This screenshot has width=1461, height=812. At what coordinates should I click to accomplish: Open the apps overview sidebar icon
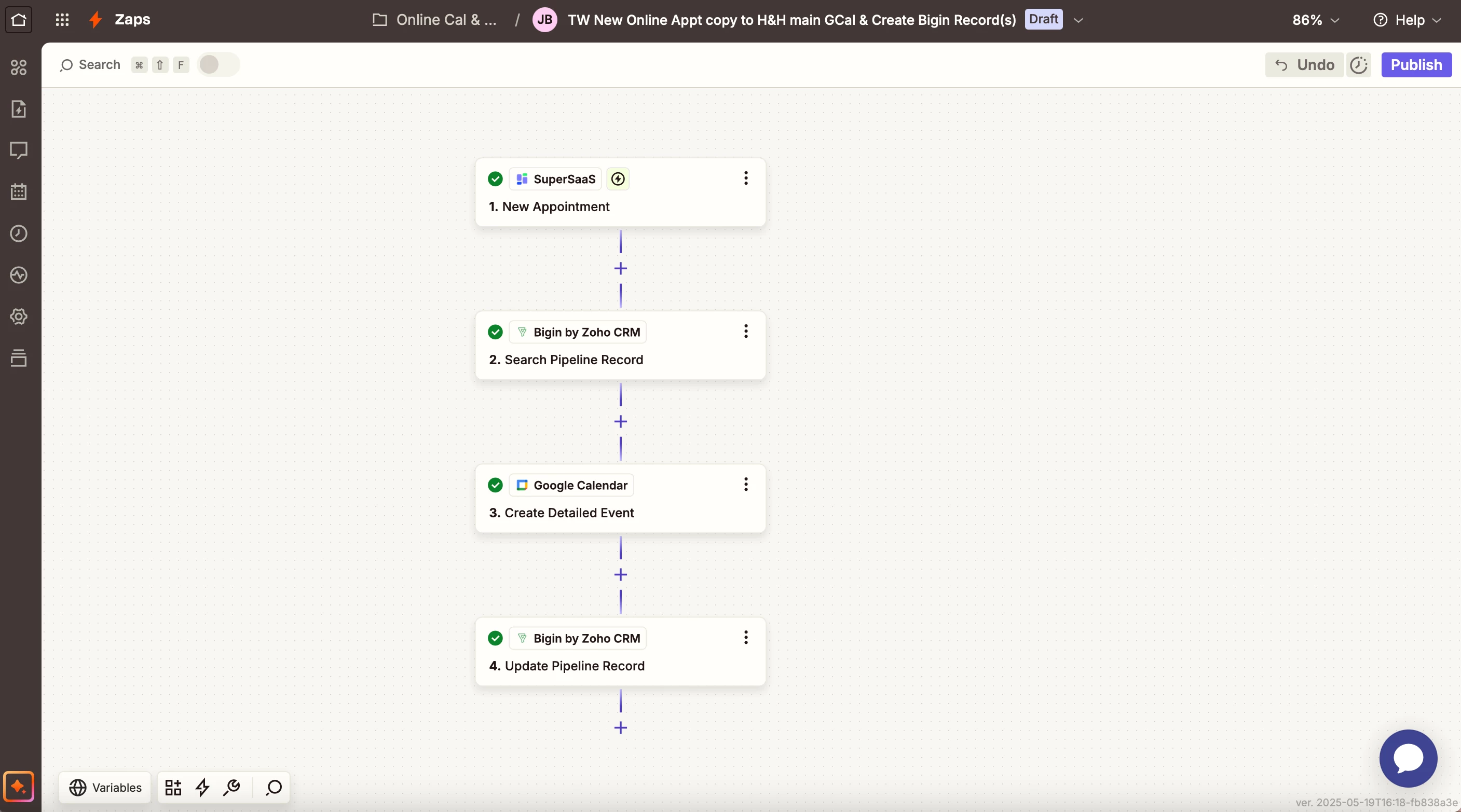19,67
